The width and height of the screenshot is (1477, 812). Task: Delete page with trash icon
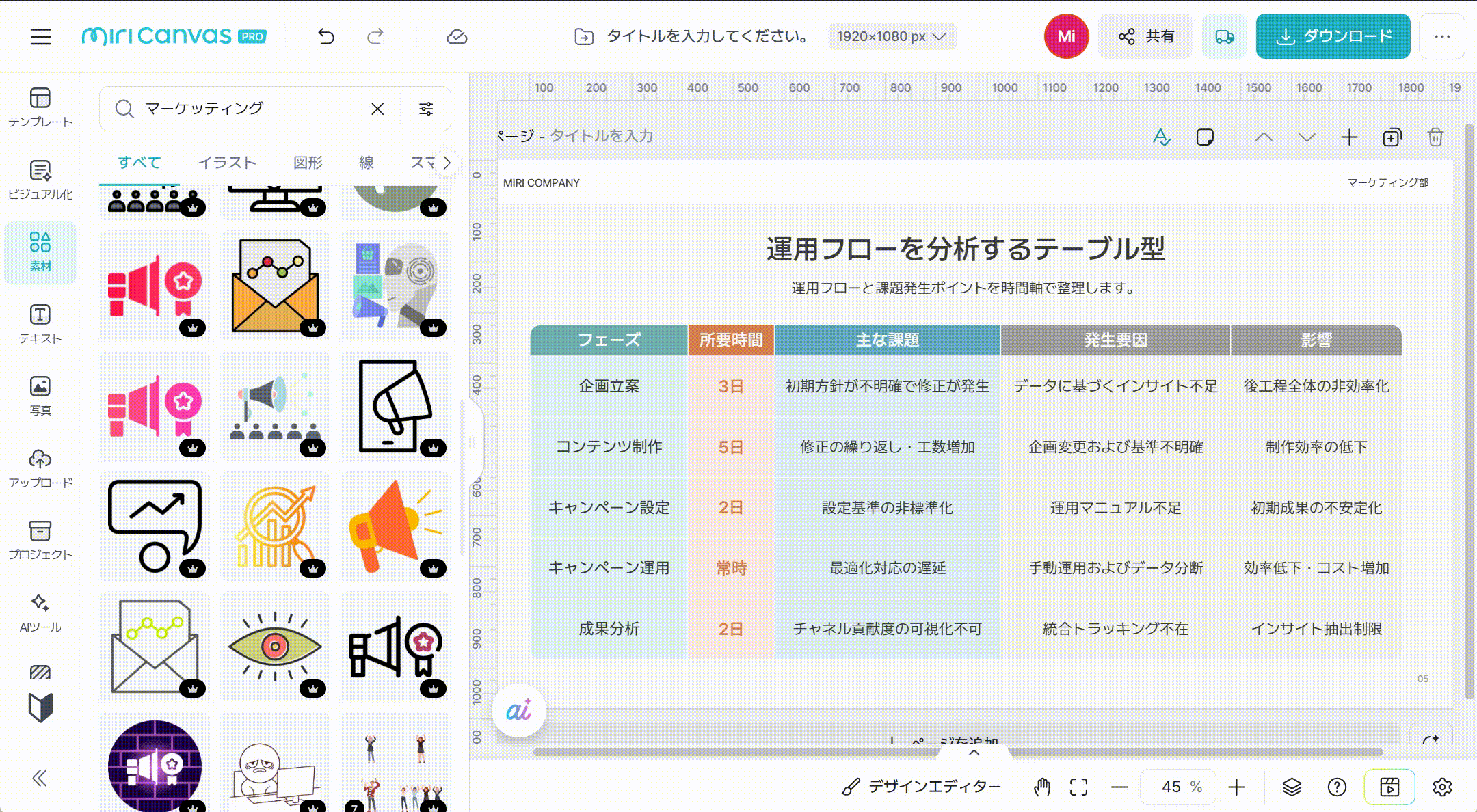pos(1435,137)
